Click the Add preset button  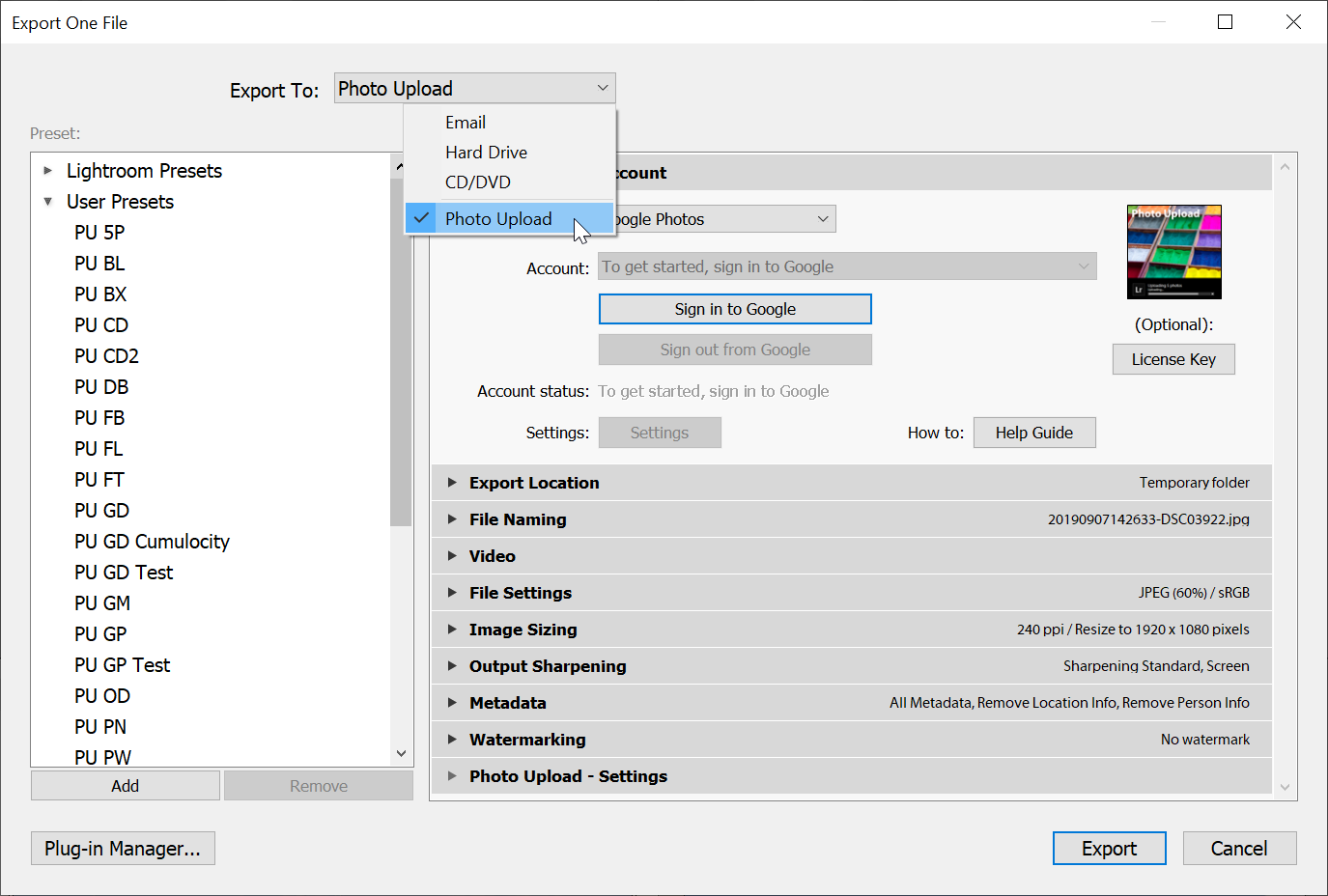tap(125, 786)
